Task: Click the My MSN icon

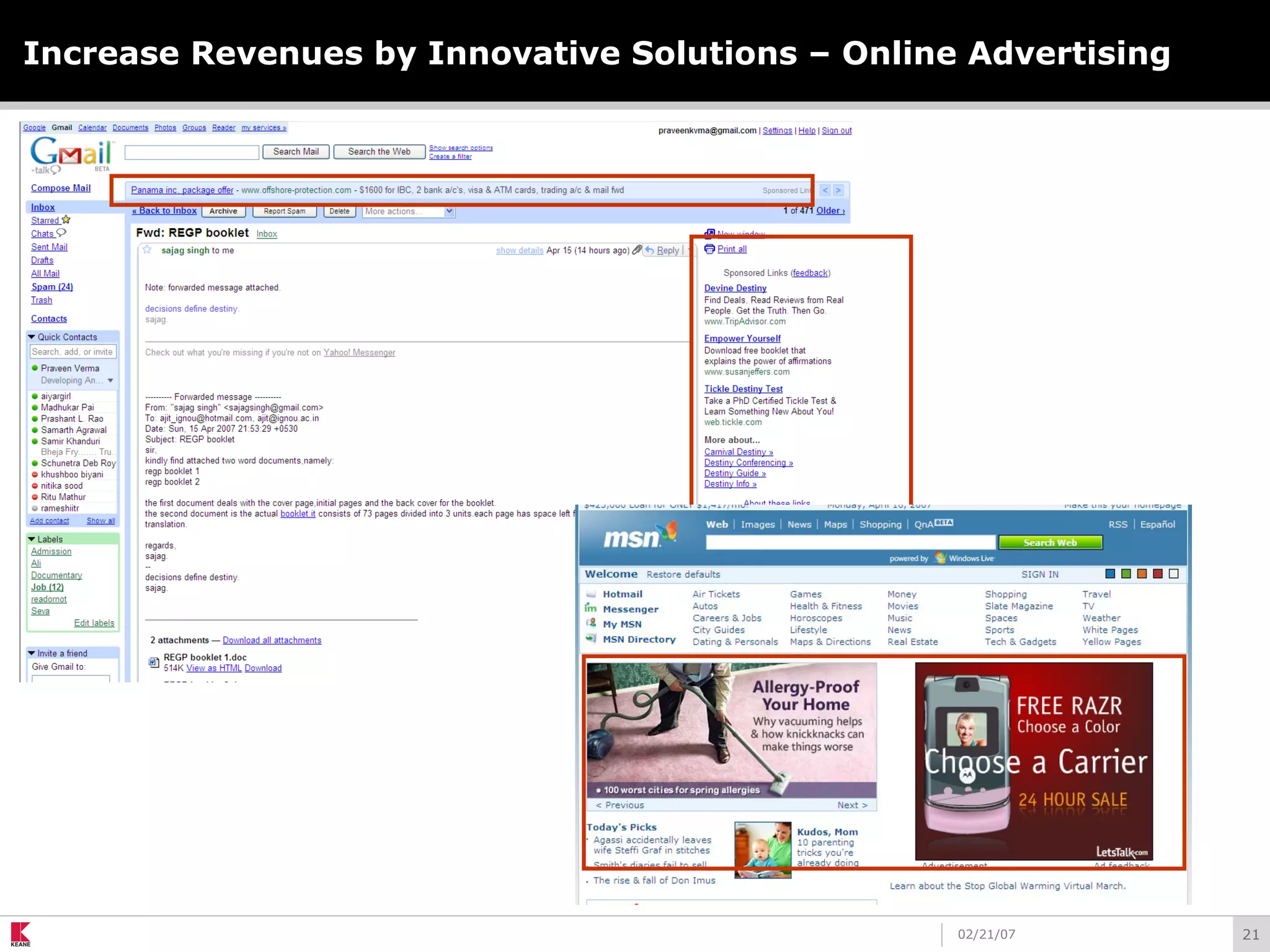Action: [x=591, y=624]
